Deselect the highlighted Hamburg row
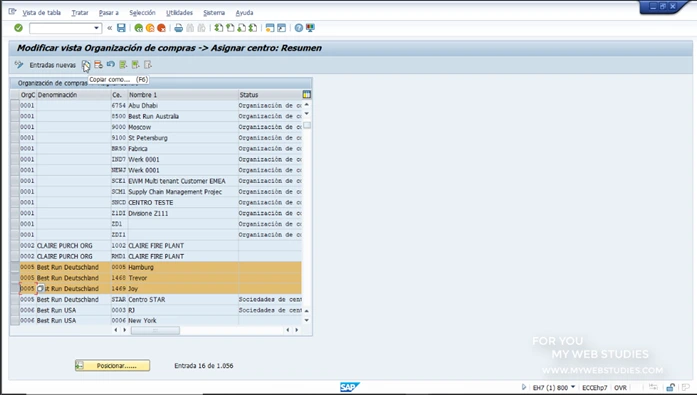Viewport: 697px width, 395px height. click(x=15, y=267)
